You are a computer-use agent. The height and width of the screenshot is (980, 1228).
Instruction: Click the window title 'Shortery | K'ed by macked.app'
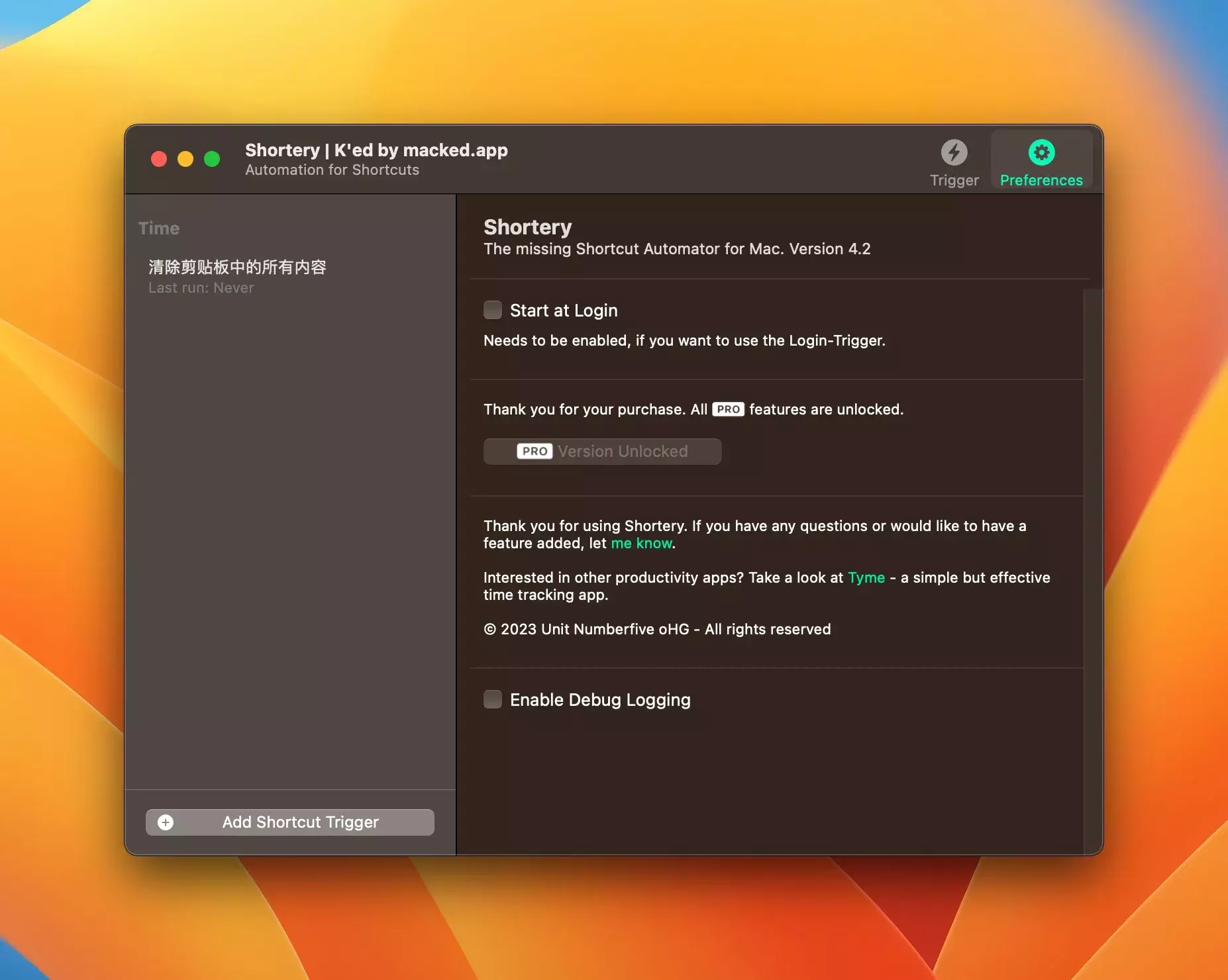(376, 150)
